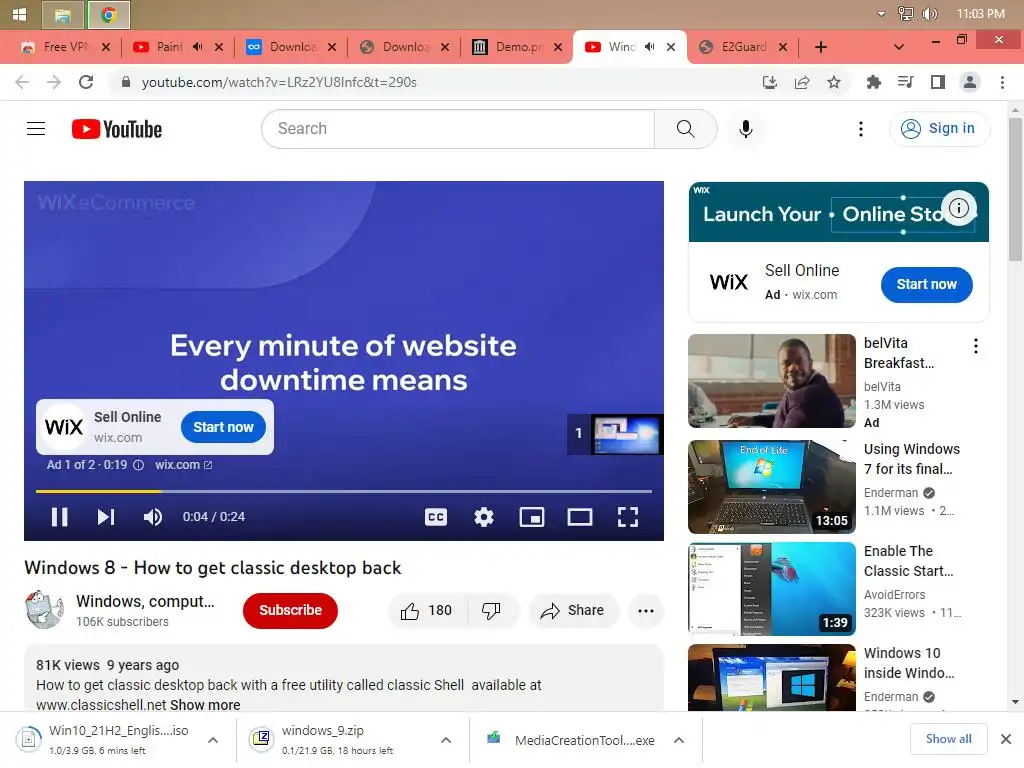Go back in browser history
1024x768 pixels.
click(x=22, y=82)
